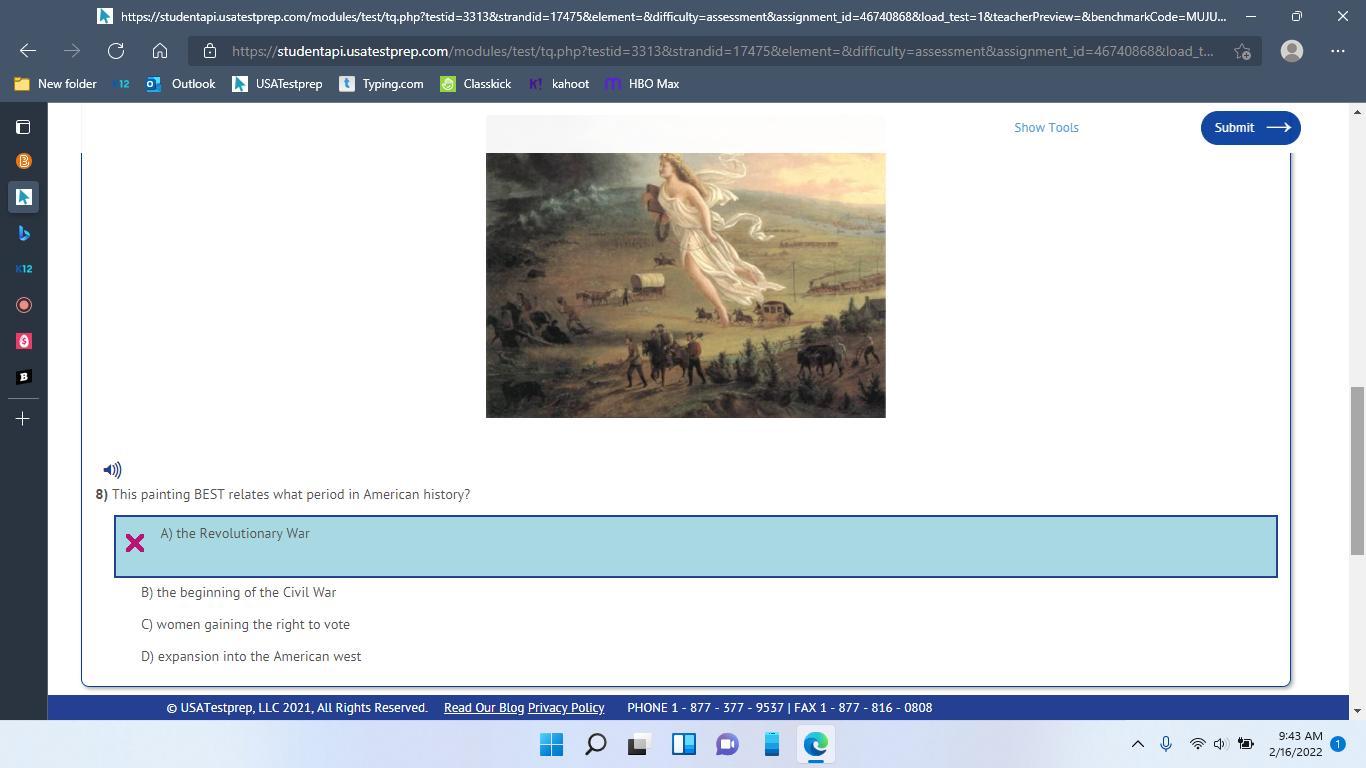The height and width of the screenshot is (768, 1366).
Task: Open the USATestprep bookmark
Action: [277, 84]
